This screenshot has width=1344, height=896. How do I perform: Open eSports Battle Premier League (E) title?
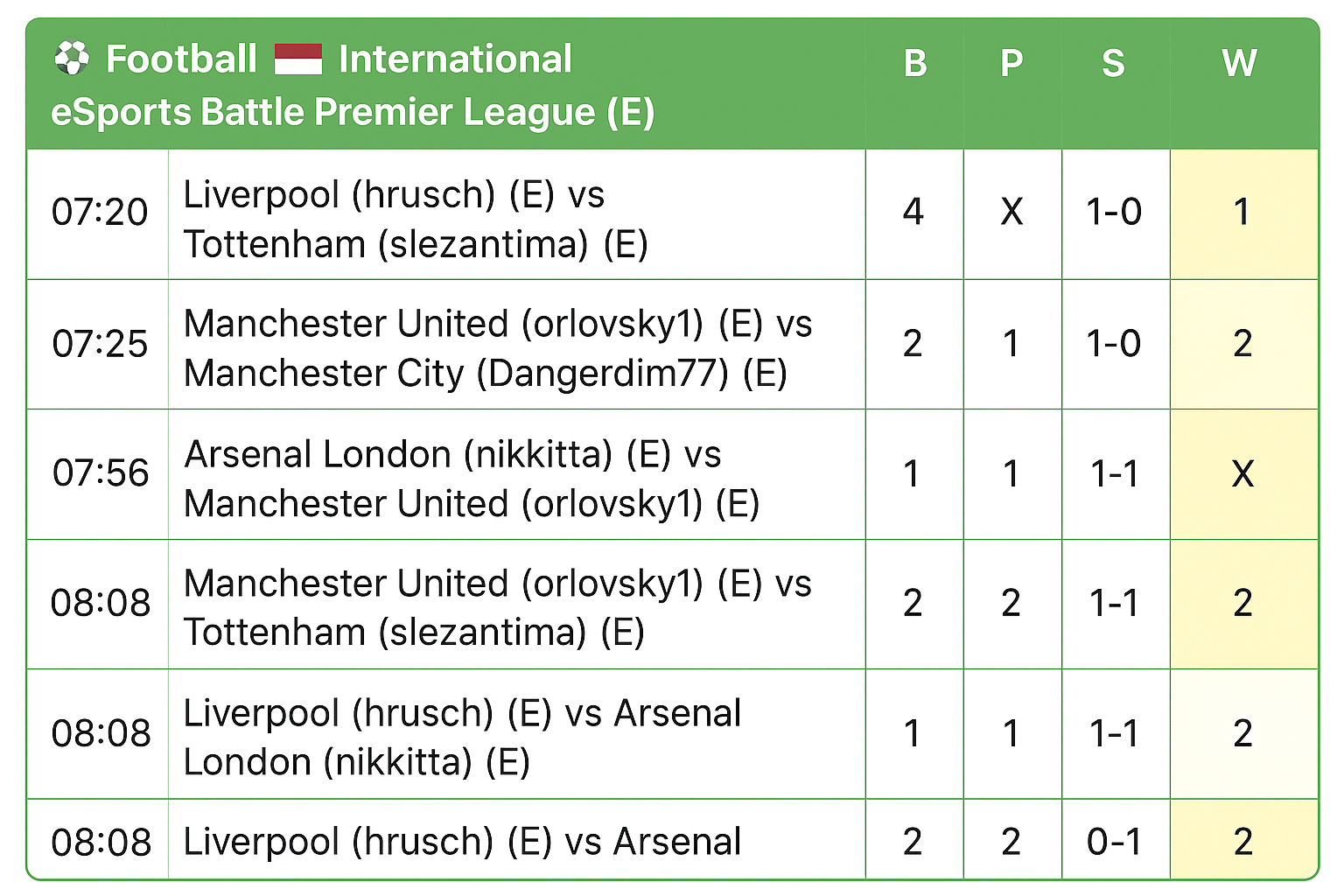[x=353, y=112]
